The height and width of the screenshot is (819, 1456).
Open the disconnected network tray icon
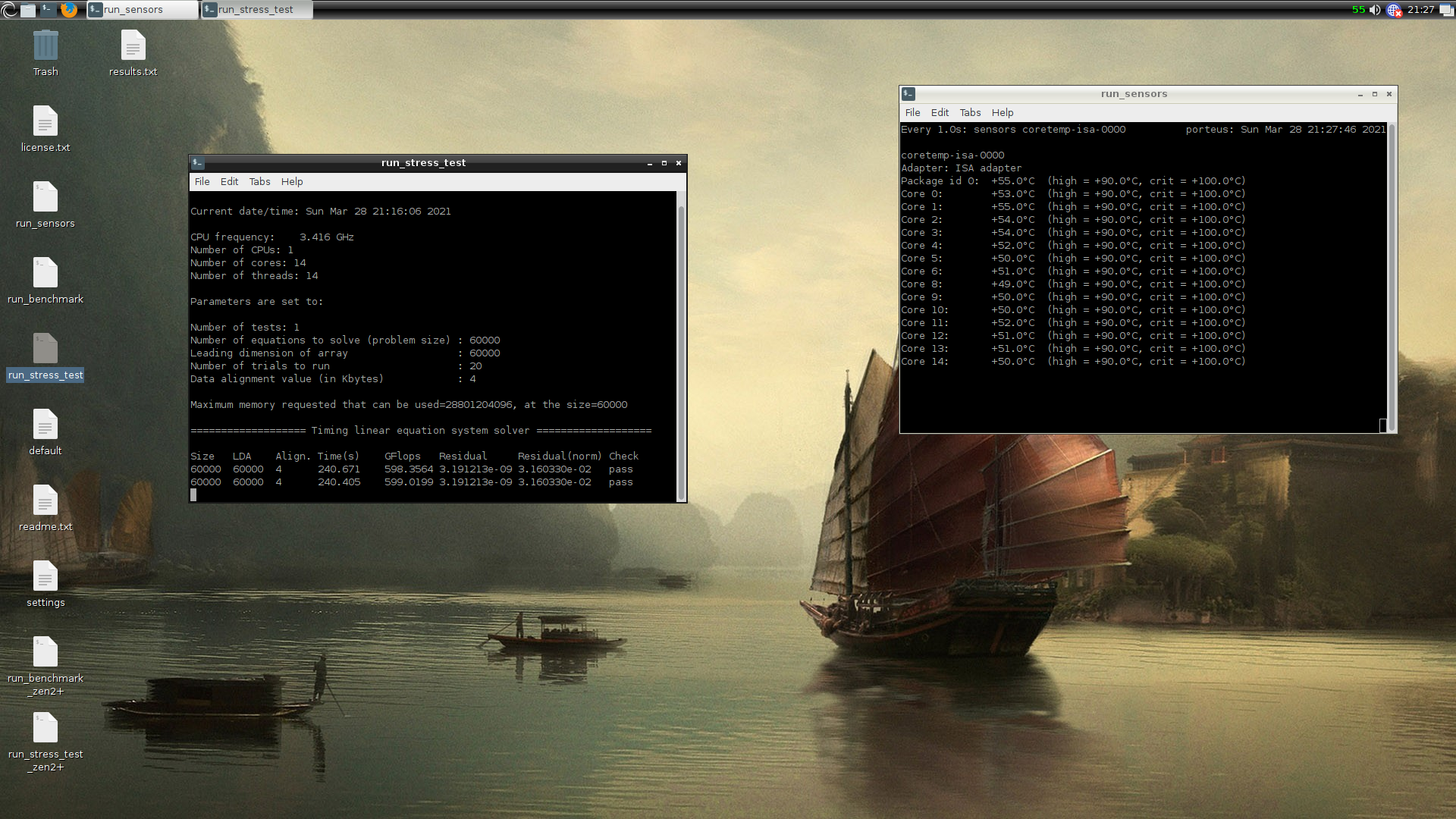click(1394, 10)
